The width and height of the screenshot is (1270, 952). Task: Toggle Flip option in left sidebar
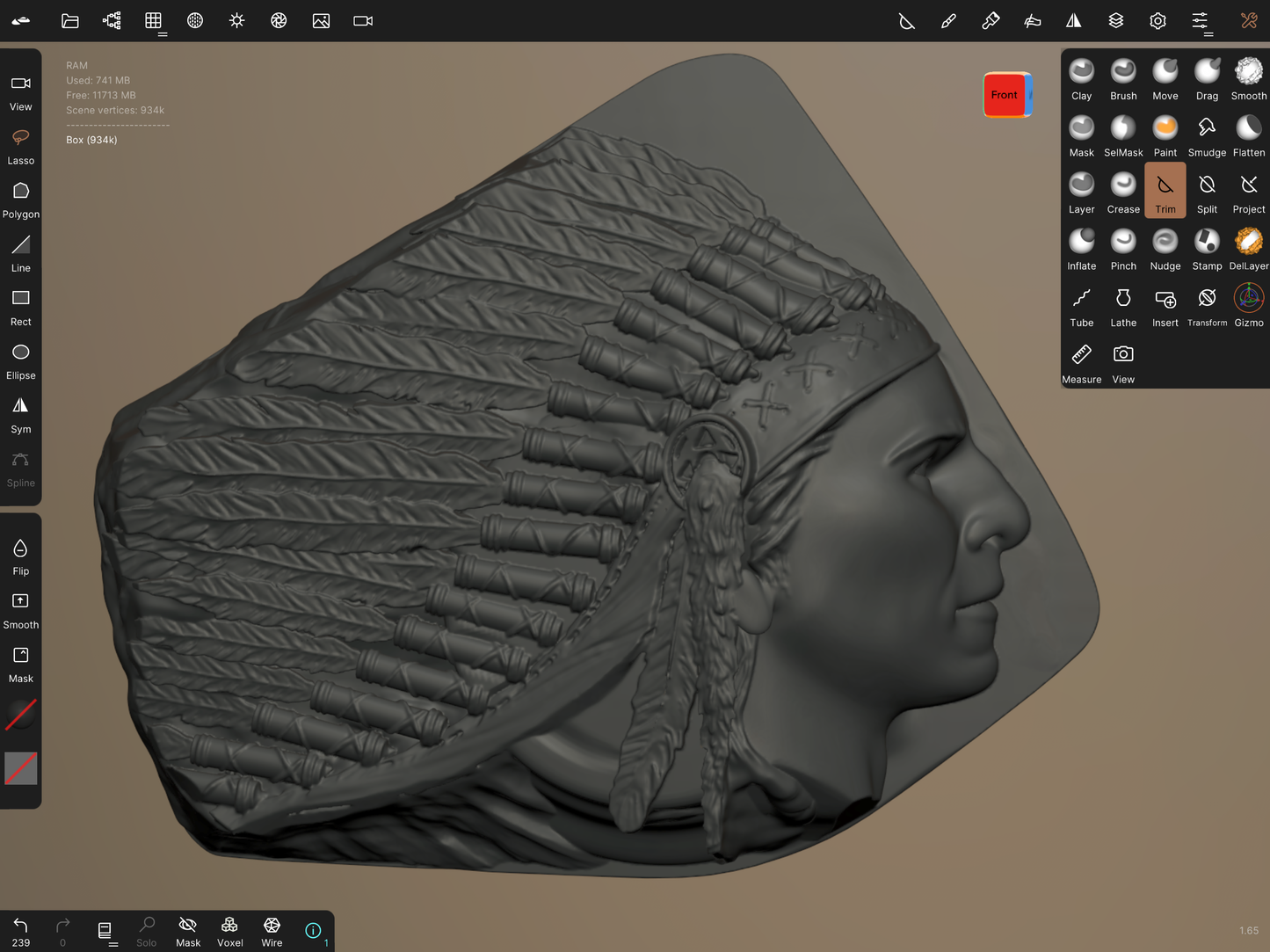tap(21, 556)
